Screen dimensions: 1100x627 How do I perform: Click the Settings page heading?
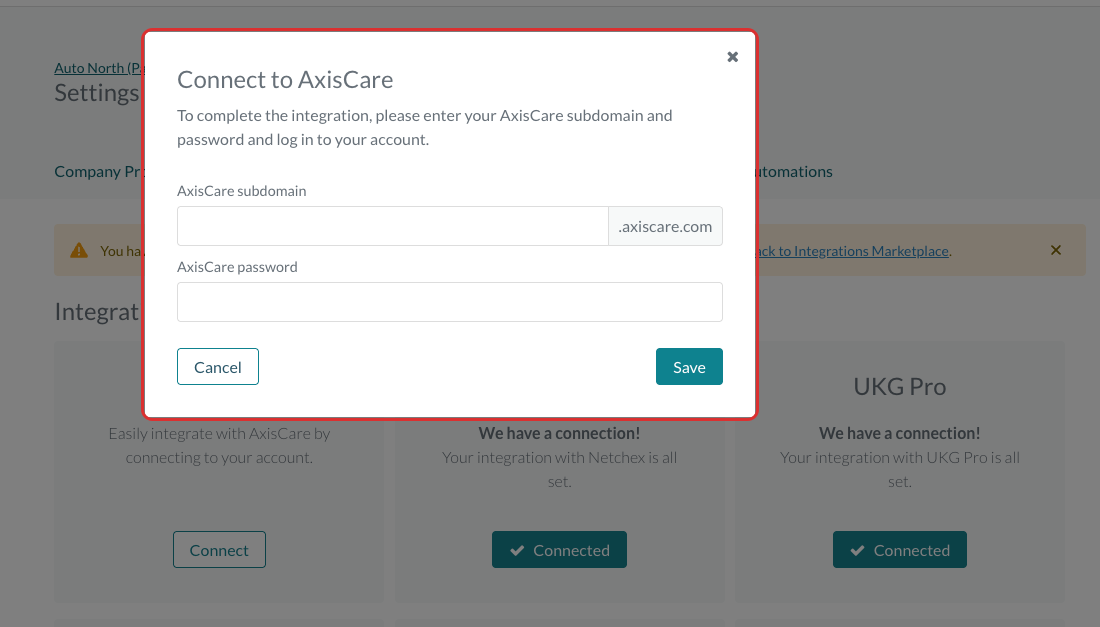pyautogui.click(x=97, y=93)
